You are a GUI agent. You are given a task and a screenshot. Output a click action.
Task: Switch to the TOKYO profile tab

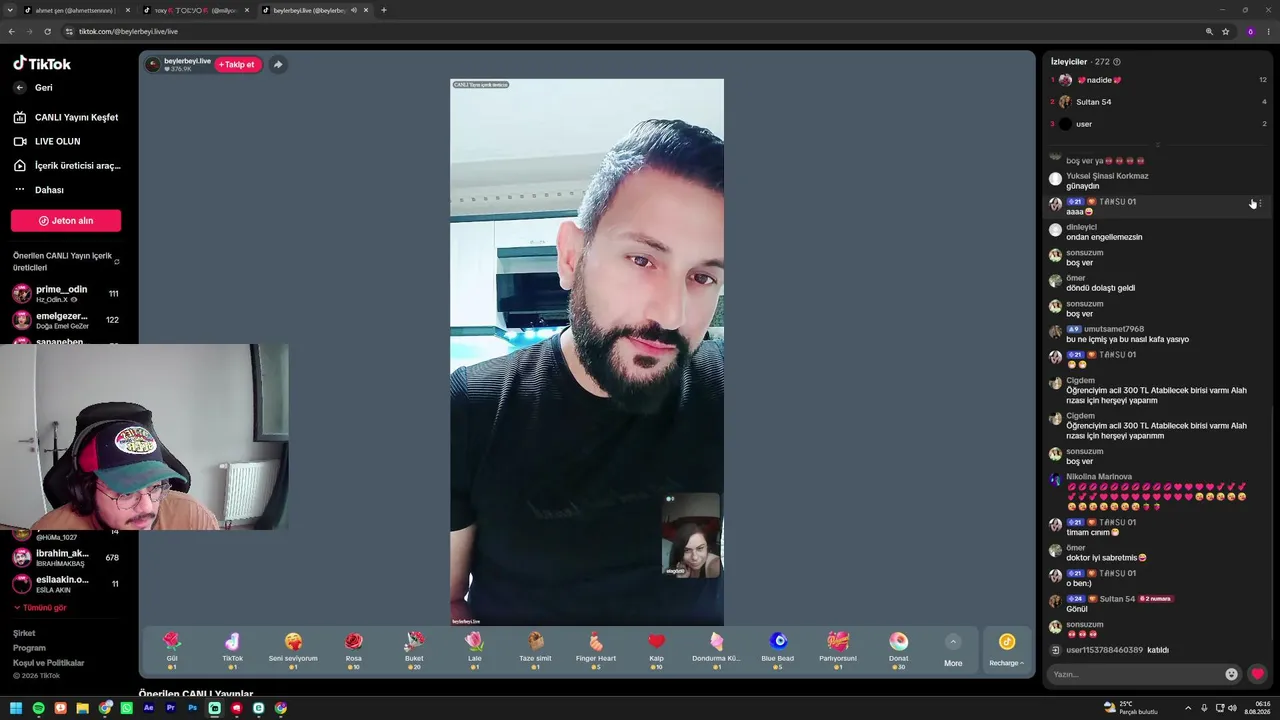point(194,10)
